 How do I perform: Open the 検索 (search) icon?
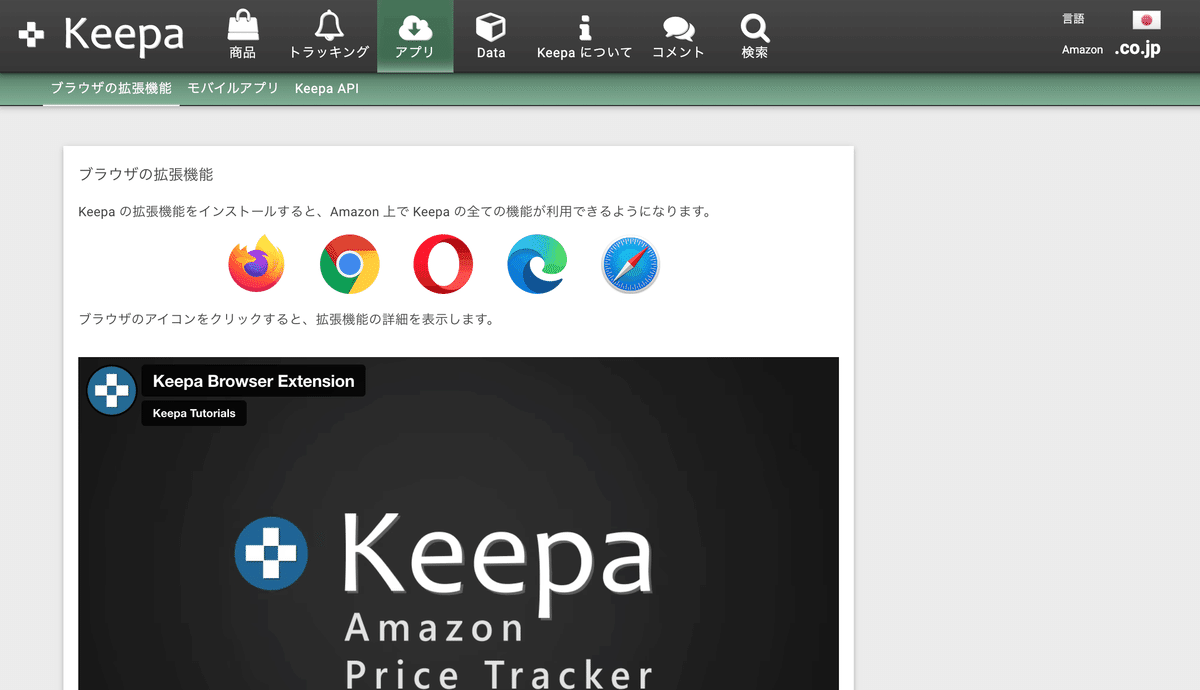pos(754,29)
